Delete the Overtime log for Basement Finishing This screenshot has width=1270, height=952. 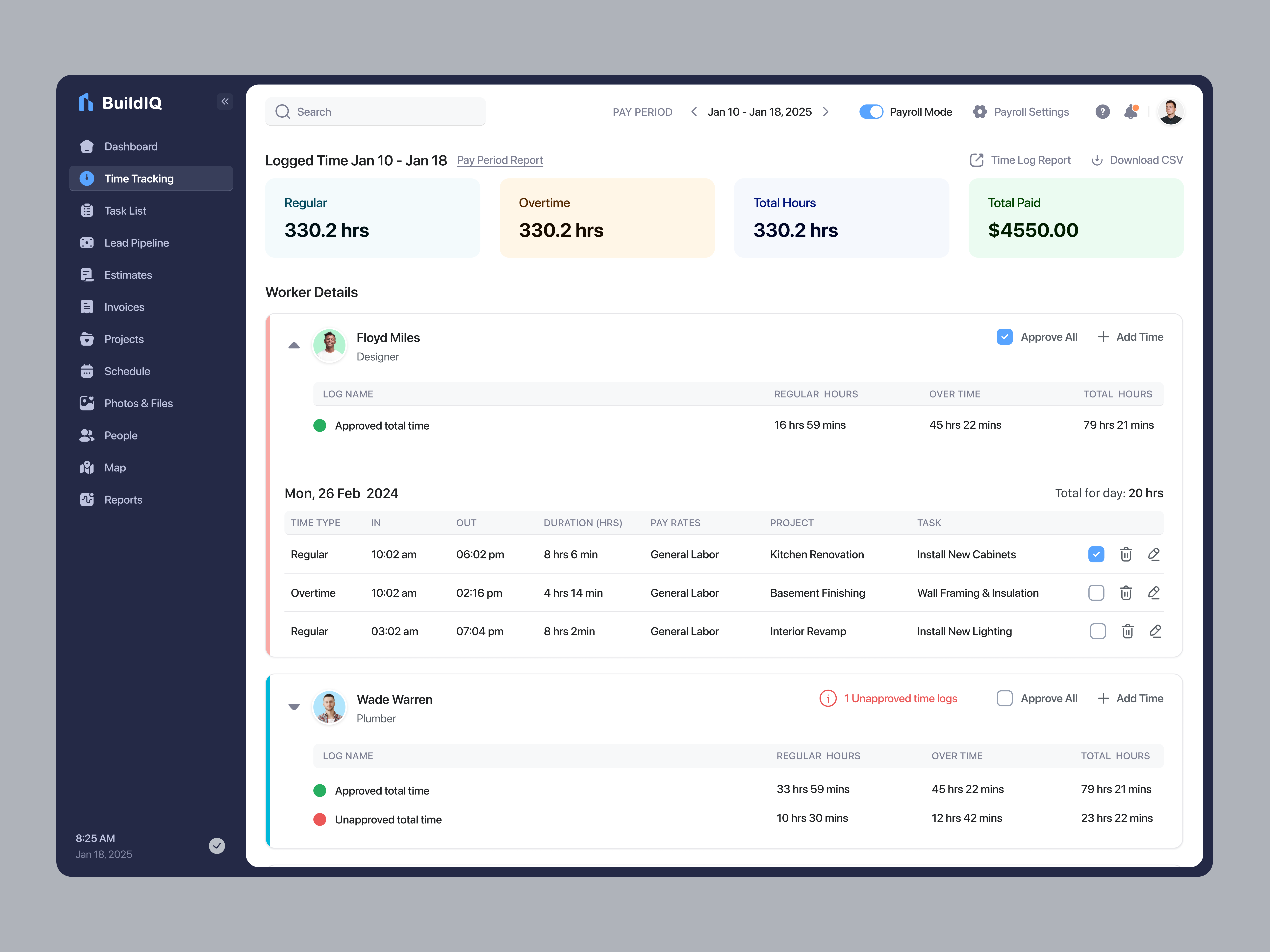[1126, 593]
